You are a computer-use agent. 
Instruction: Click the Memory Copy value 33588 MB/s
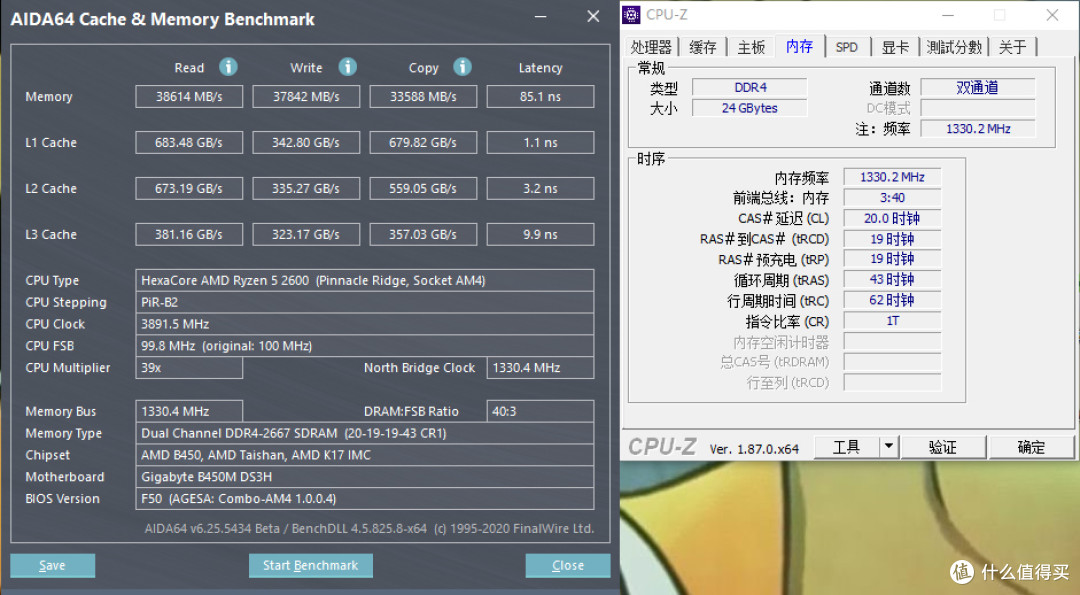click(423, 96)
